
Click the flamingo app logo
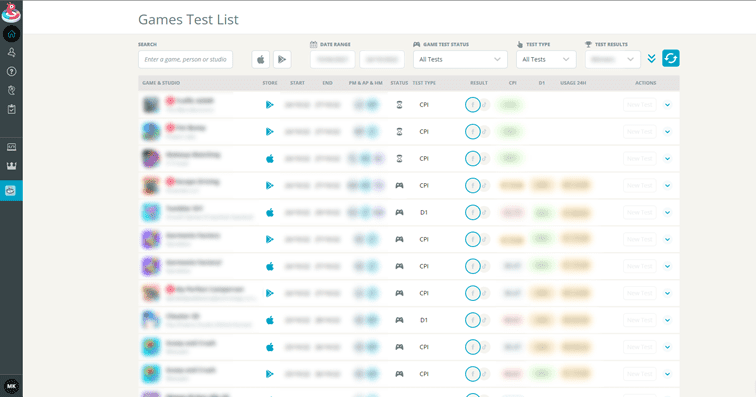(11, 12)
